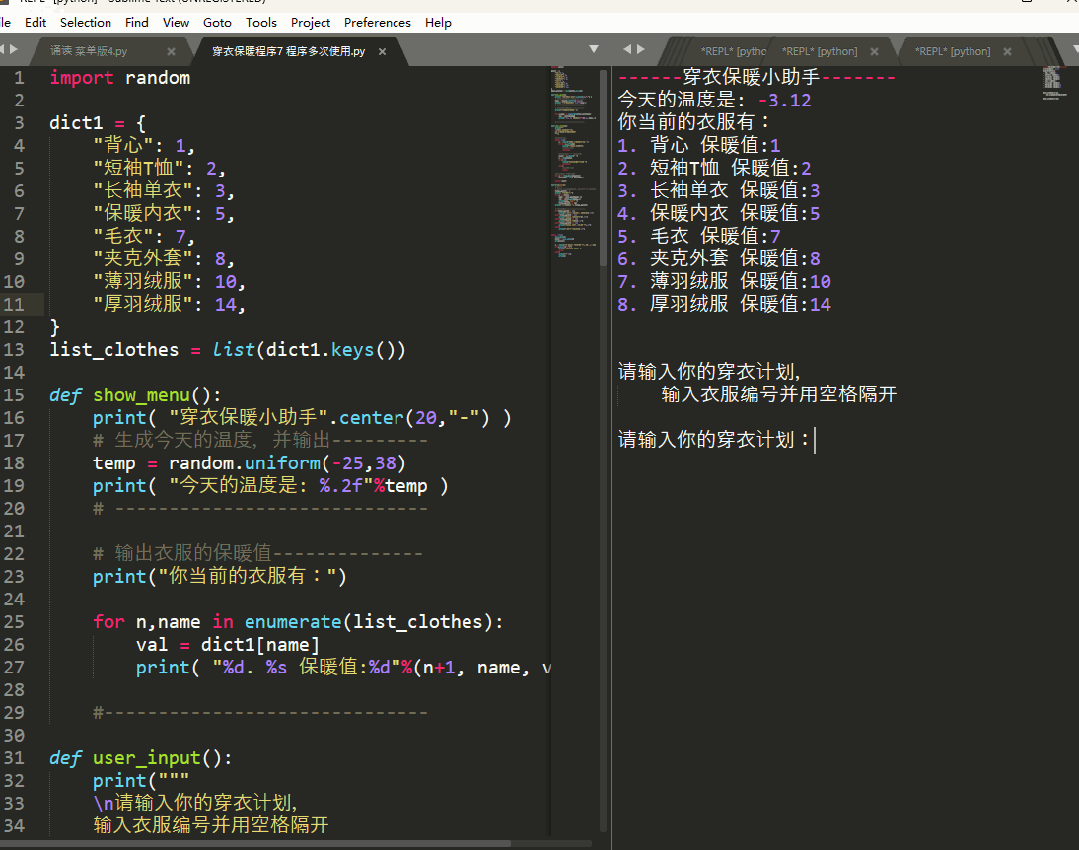Close the 菜单版4.py tab

pos(171,52)
